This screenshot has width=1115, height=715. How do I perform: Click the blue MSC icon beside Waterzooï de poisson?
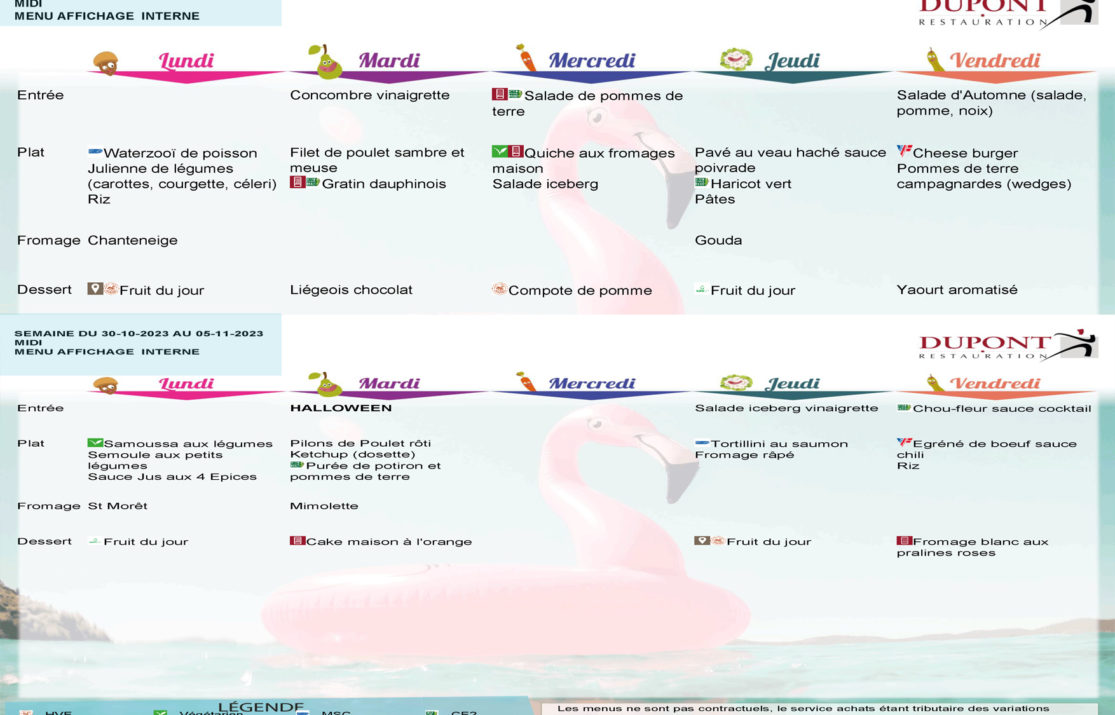[x=95, y=152]
